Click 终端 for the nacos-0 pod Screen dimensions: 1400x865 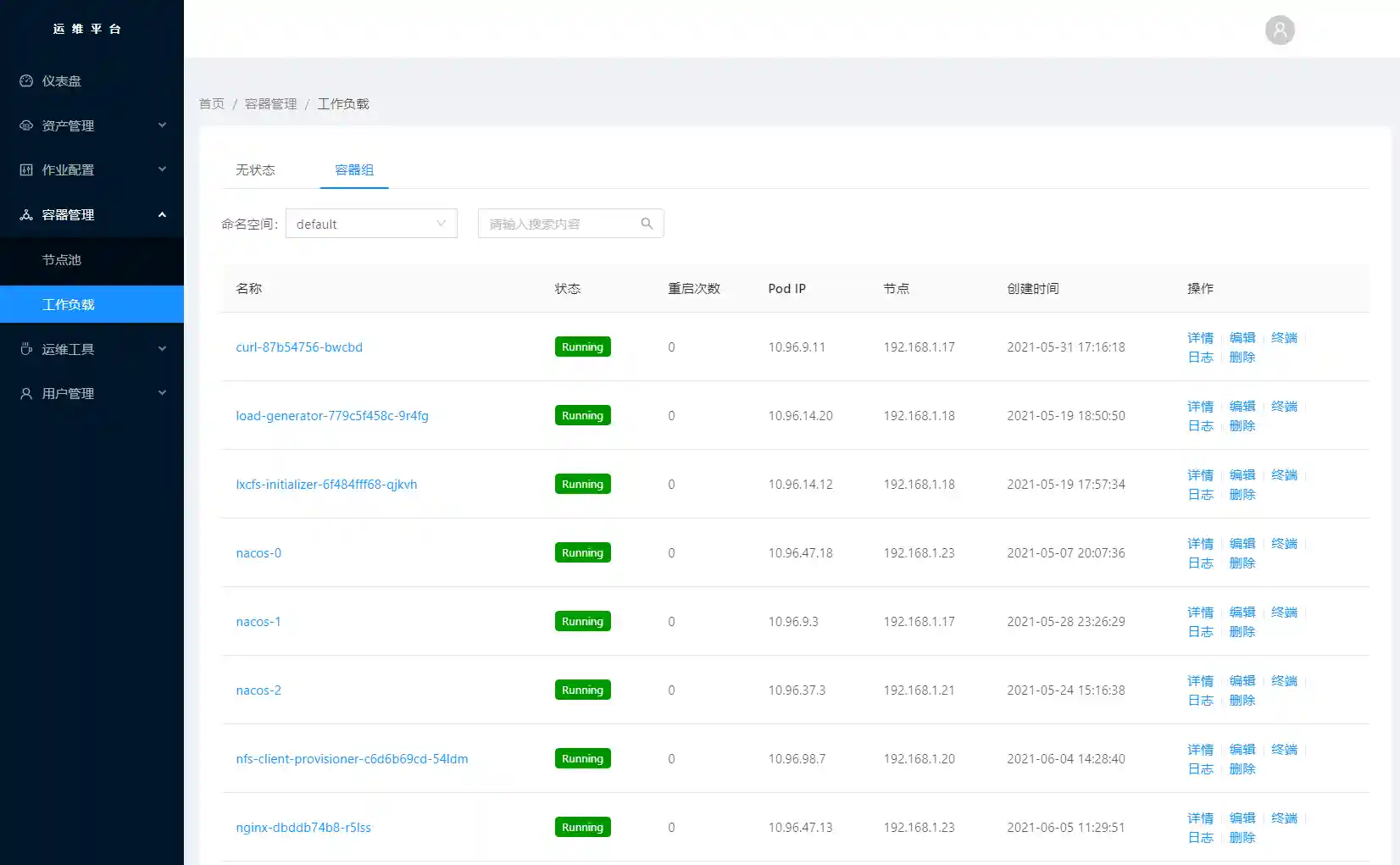(1284, 544)
